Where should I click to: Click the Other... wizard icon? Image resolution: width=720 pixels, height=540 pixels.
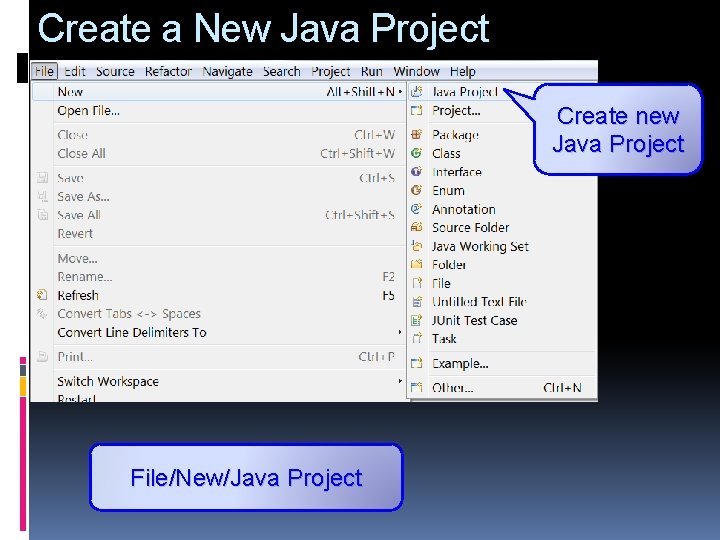pyautogui.click(x=416, y=388)
